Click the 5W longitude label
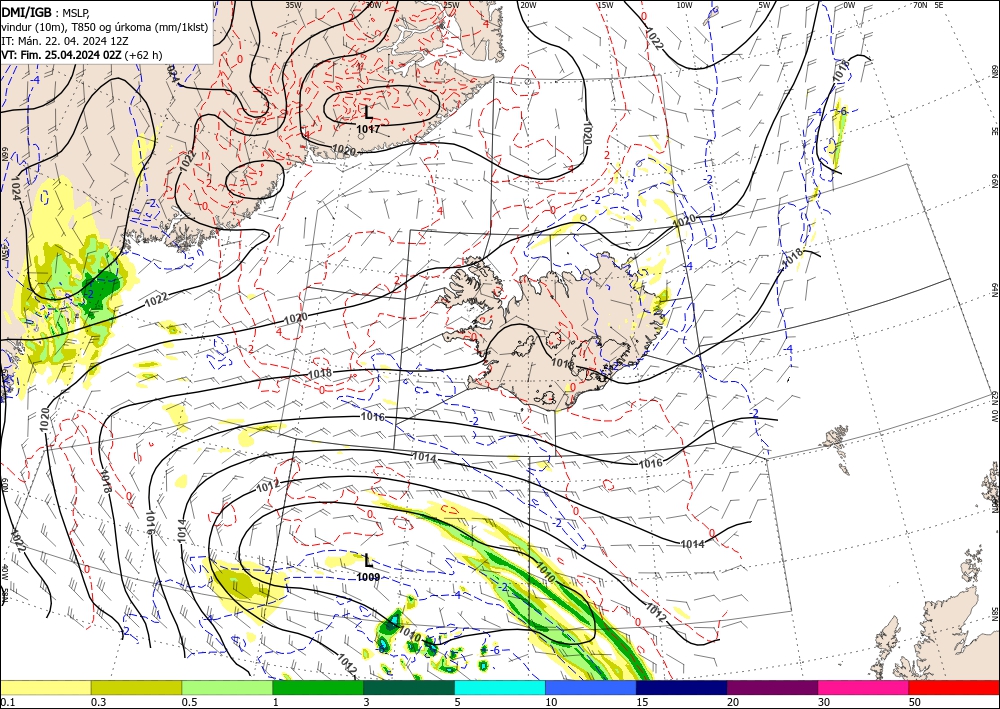The width and height of the screenshot is (1000, 709). click(x=765, y=5)
